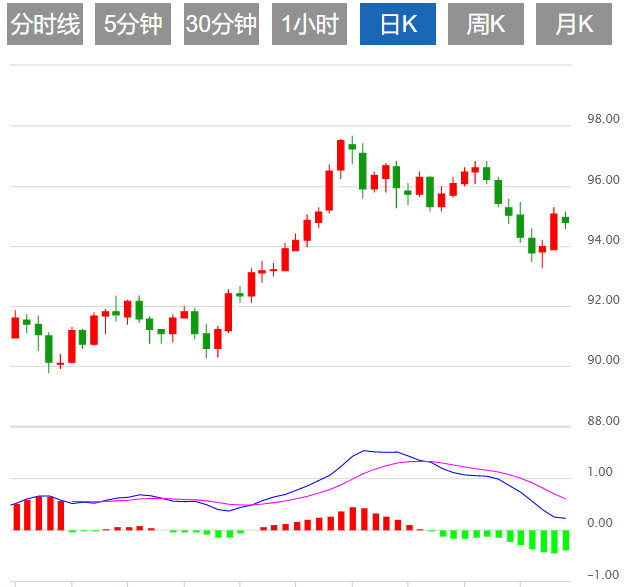Click the rightmost green MACD histogram bar
Image resolution: width=627 pixels, height=587 pixels.
tap(566, 540)
